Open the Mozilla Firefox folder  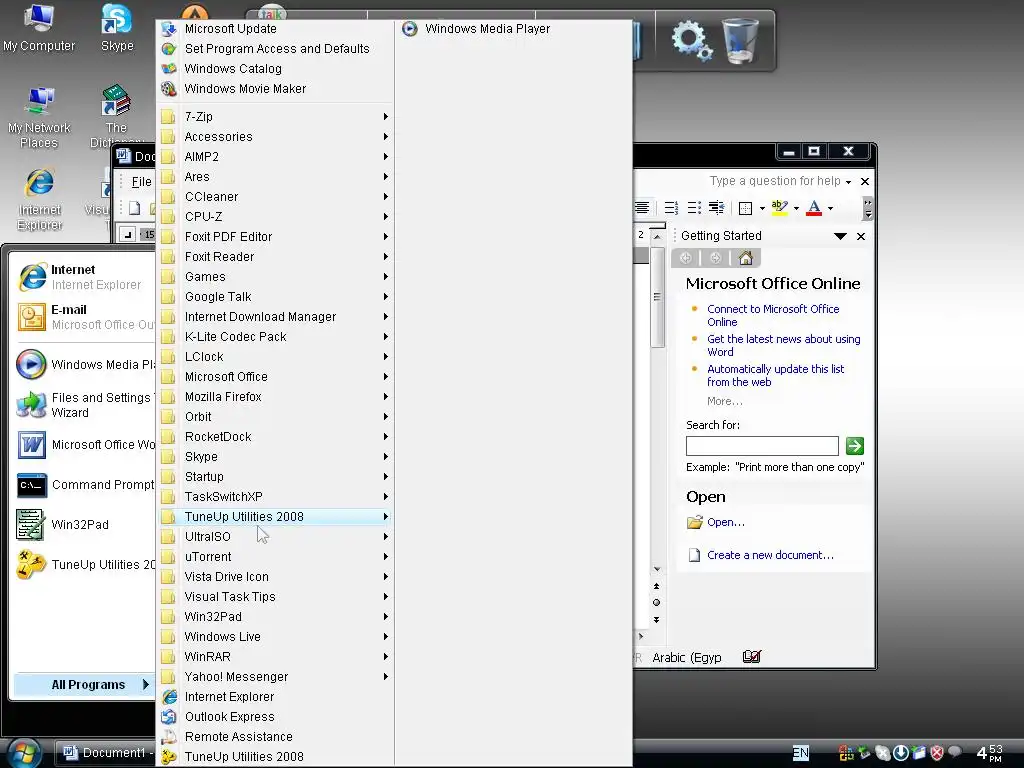click(274, 397)
